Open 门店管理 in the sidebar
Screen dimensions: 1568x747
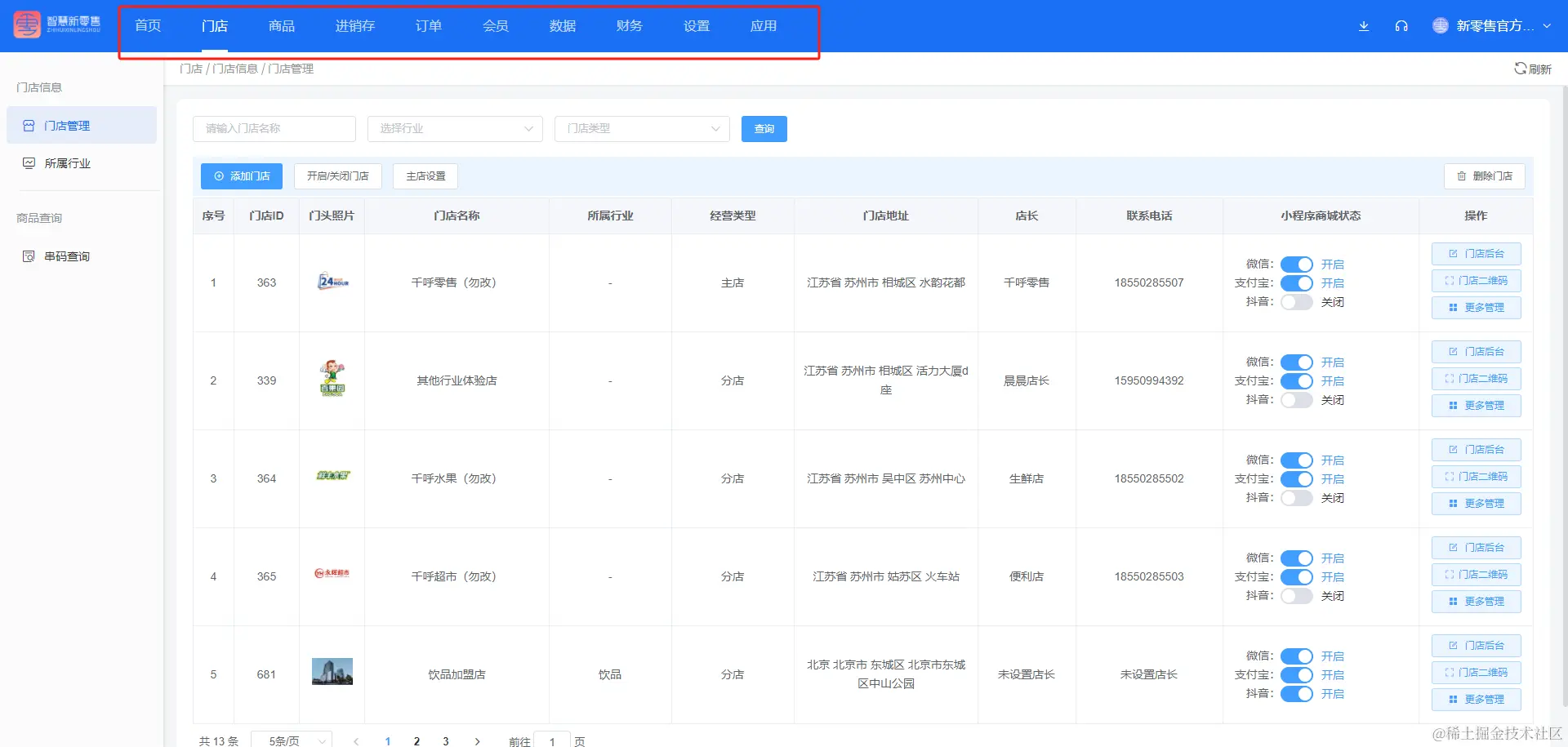click(82, 125)
